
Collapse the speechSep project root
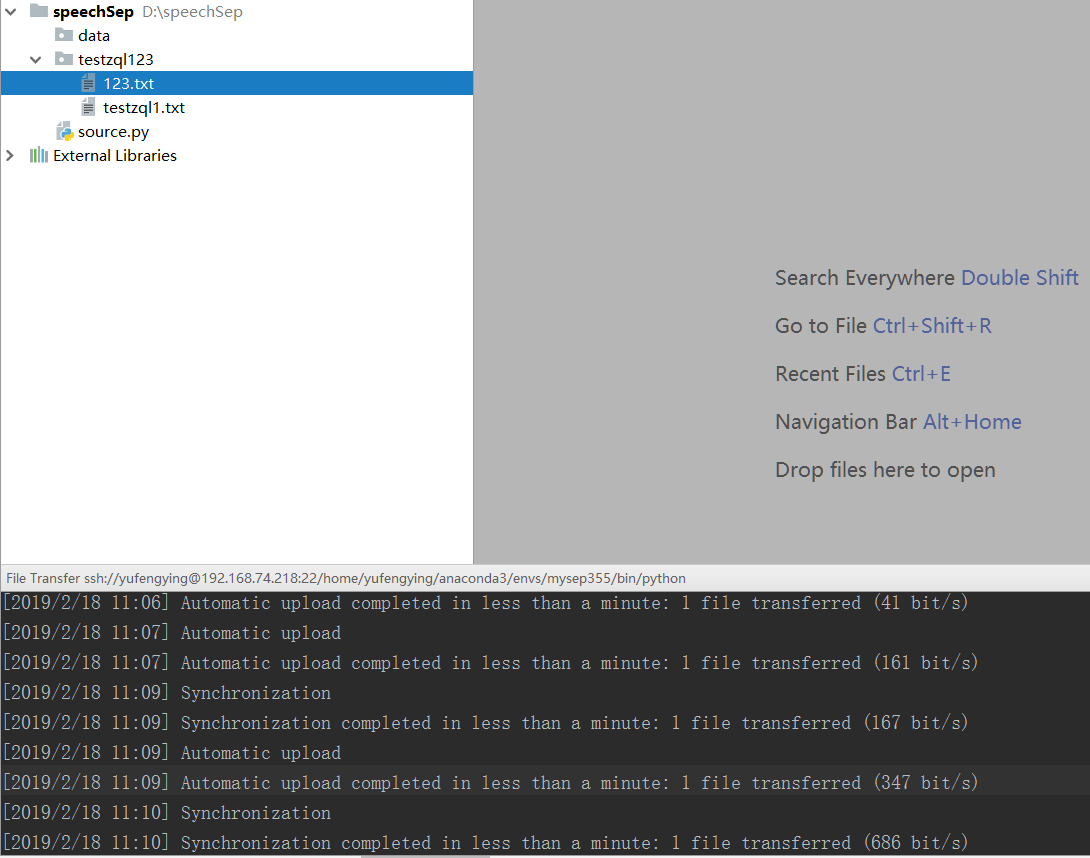[10, 12]
